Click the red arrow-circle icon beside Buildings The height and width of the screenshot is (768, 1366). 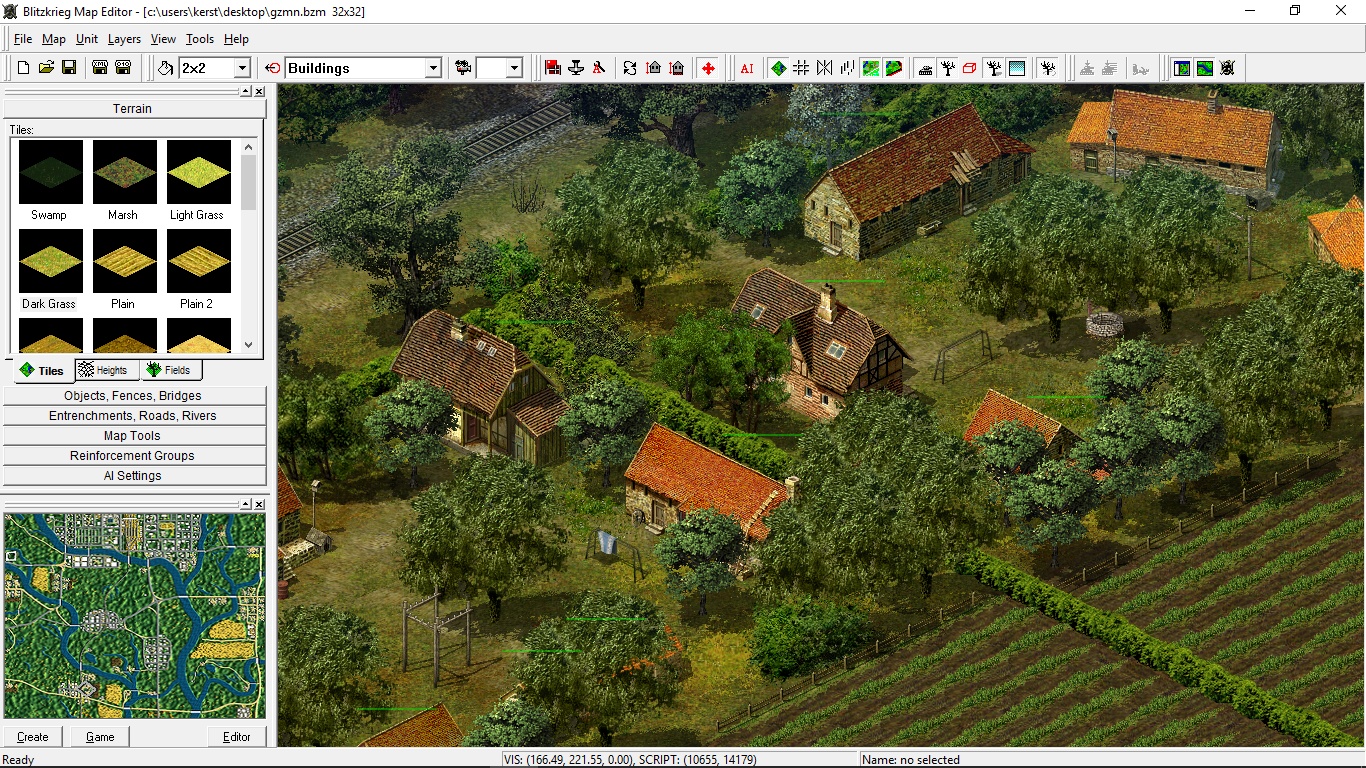click(x=273, y=68)
